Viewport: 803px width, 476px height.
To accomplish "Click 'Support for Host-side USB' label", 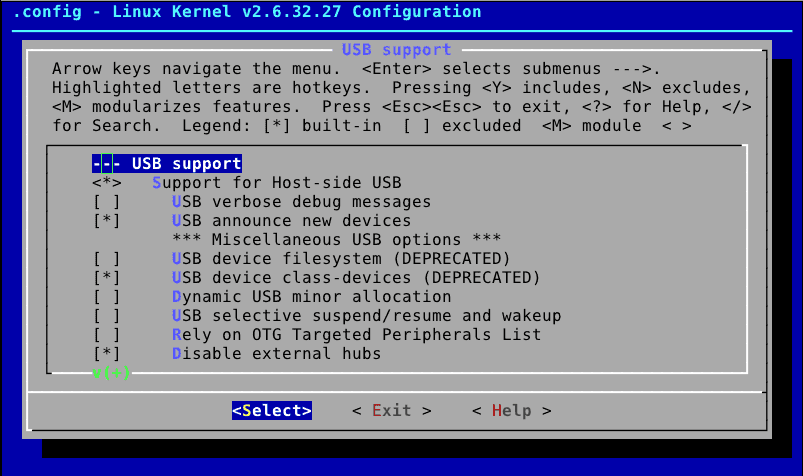I will click(x=277, y=183).
